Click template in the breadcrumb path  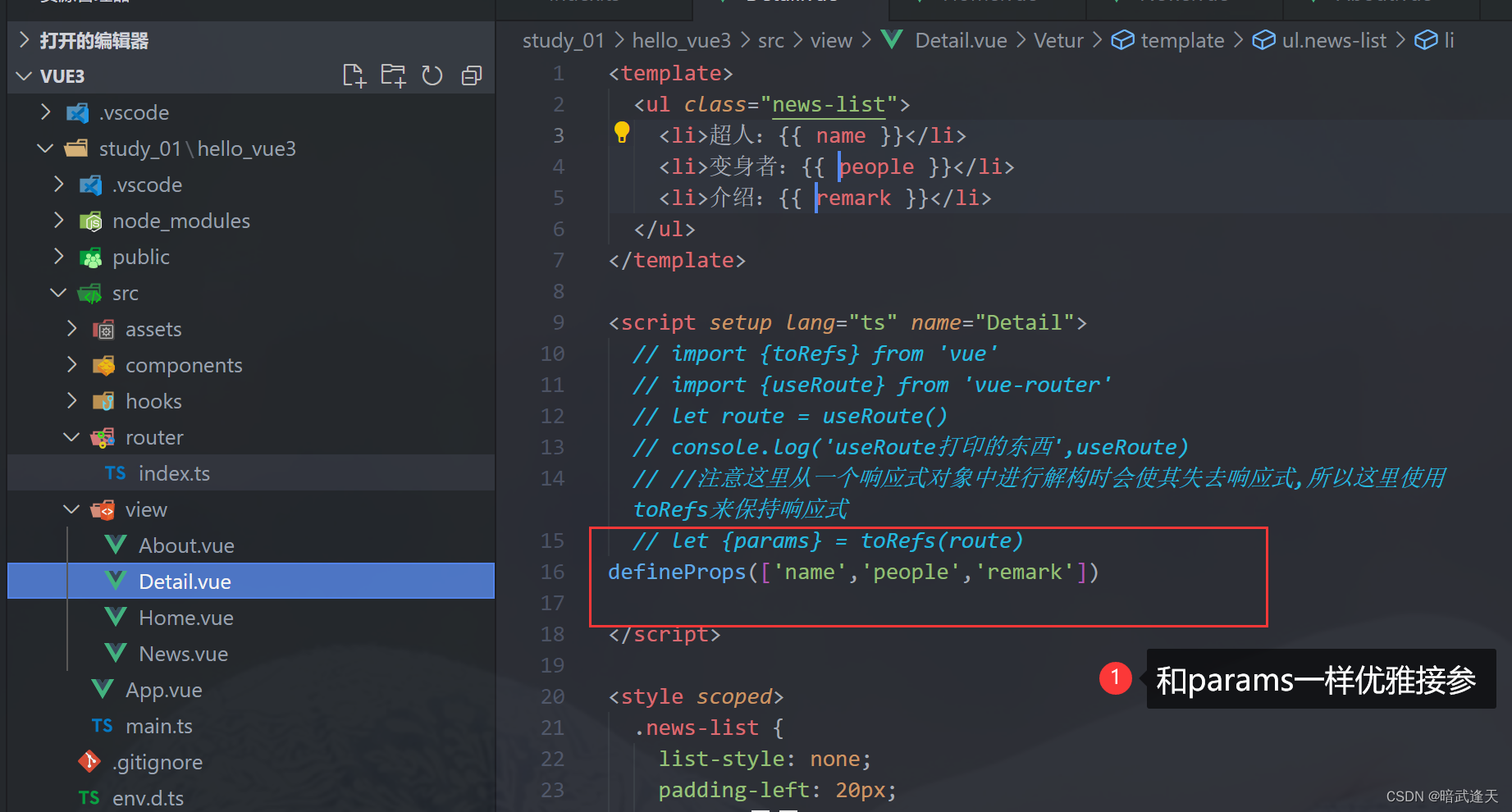click(1182, 40)
